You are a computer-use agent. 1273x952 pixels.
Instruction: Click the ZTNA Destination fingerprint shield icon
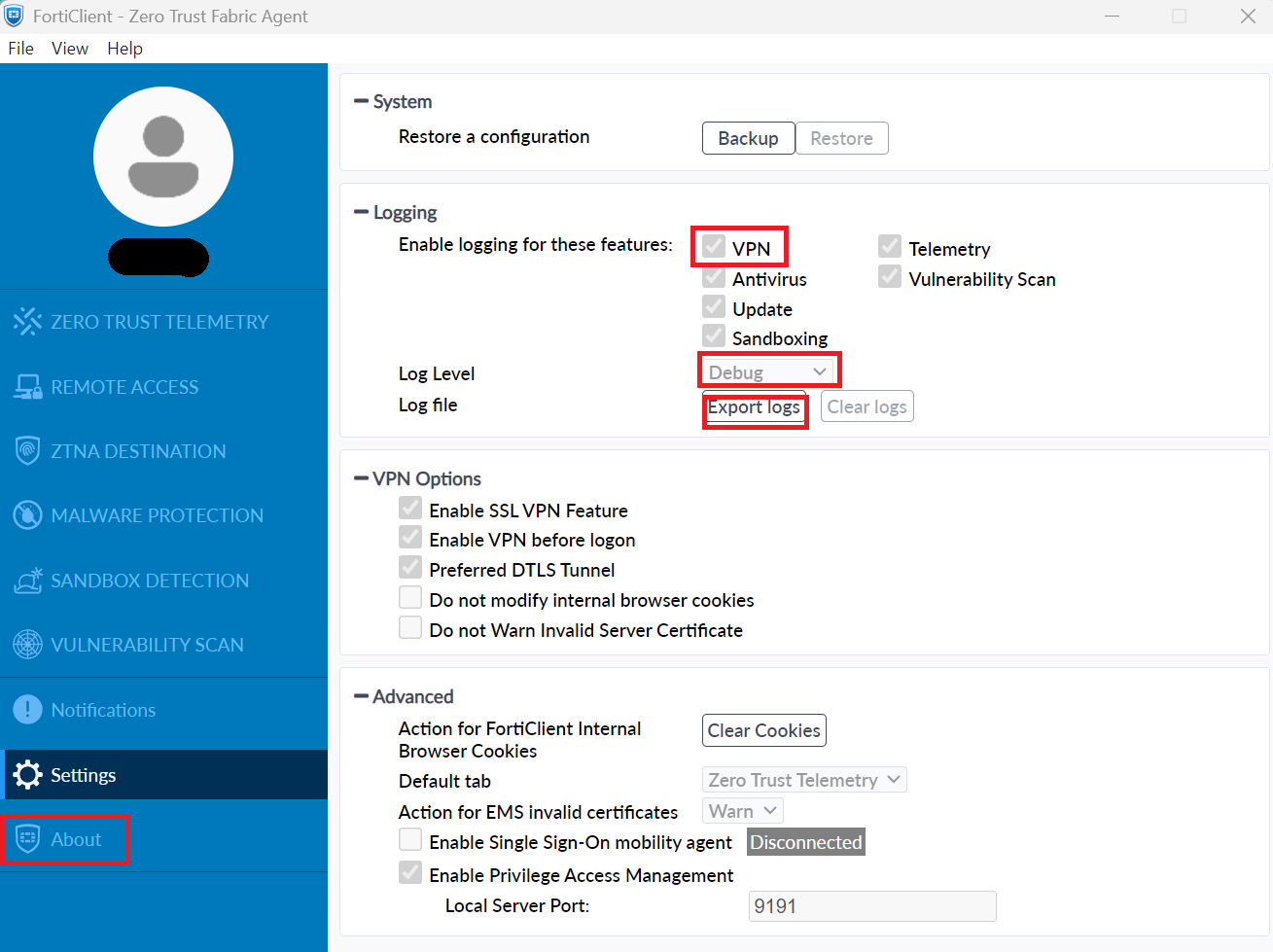point(27,451)
